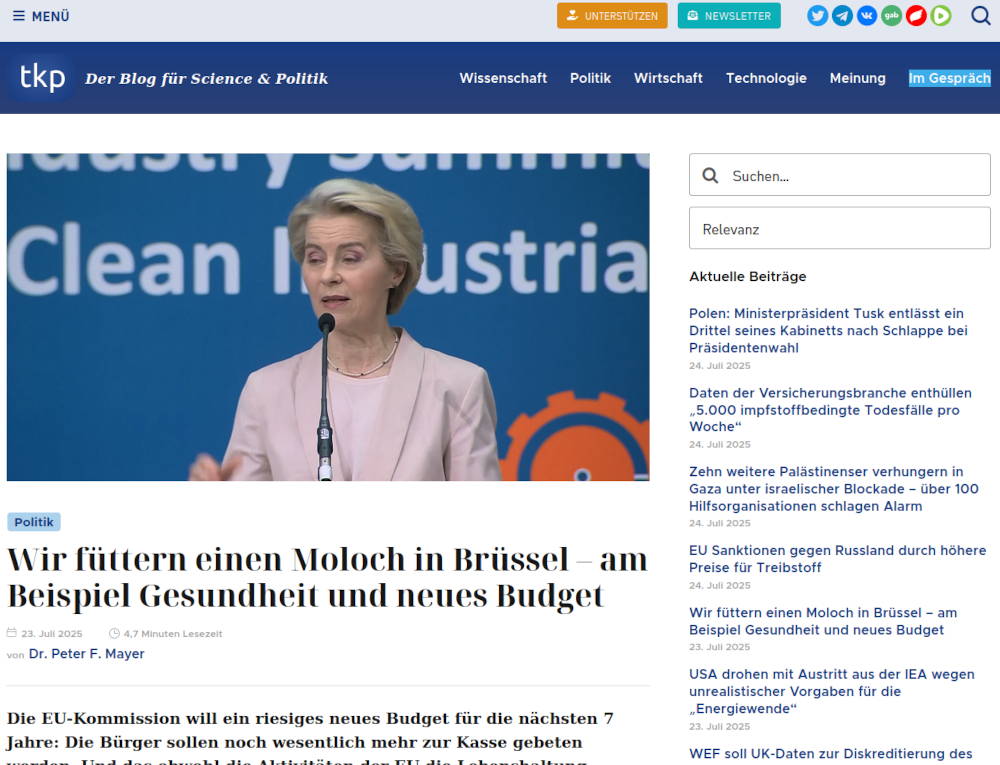Open author page Dr. Peter F. Mayer
The image size is (1000, 765).
pos(87,654)
